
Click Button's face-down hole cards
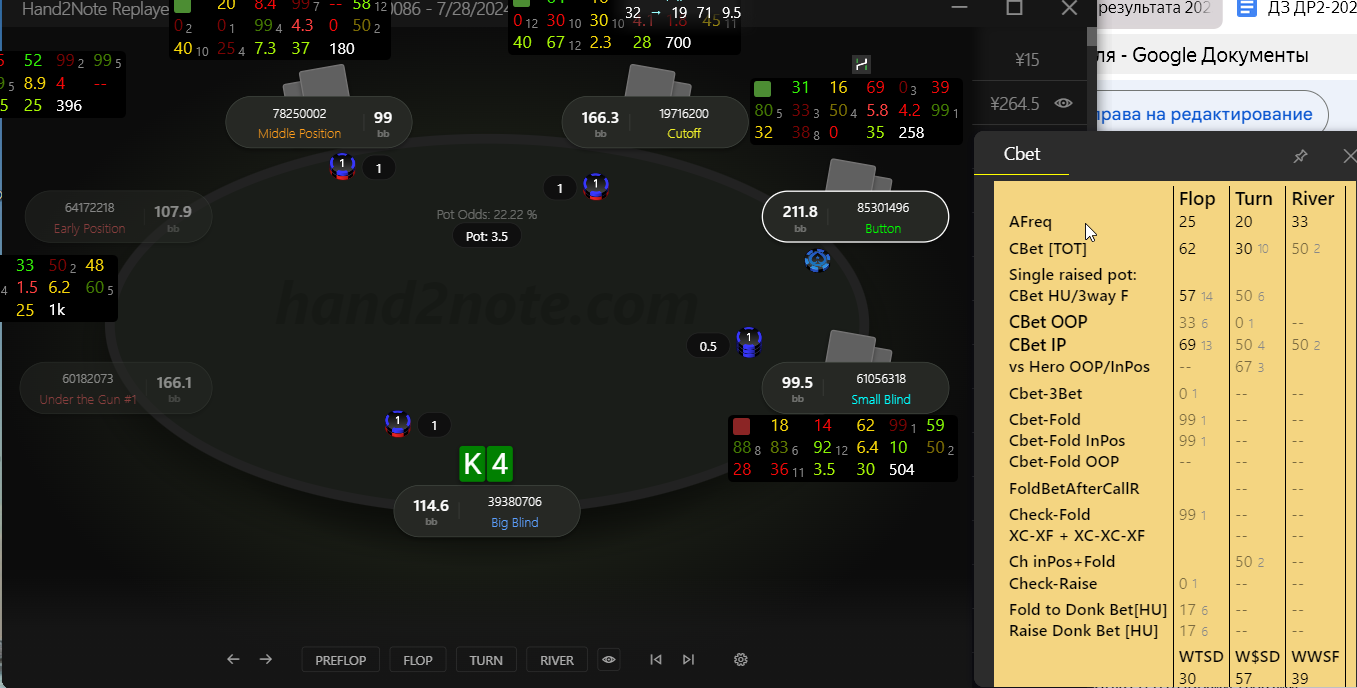(857, 175)
